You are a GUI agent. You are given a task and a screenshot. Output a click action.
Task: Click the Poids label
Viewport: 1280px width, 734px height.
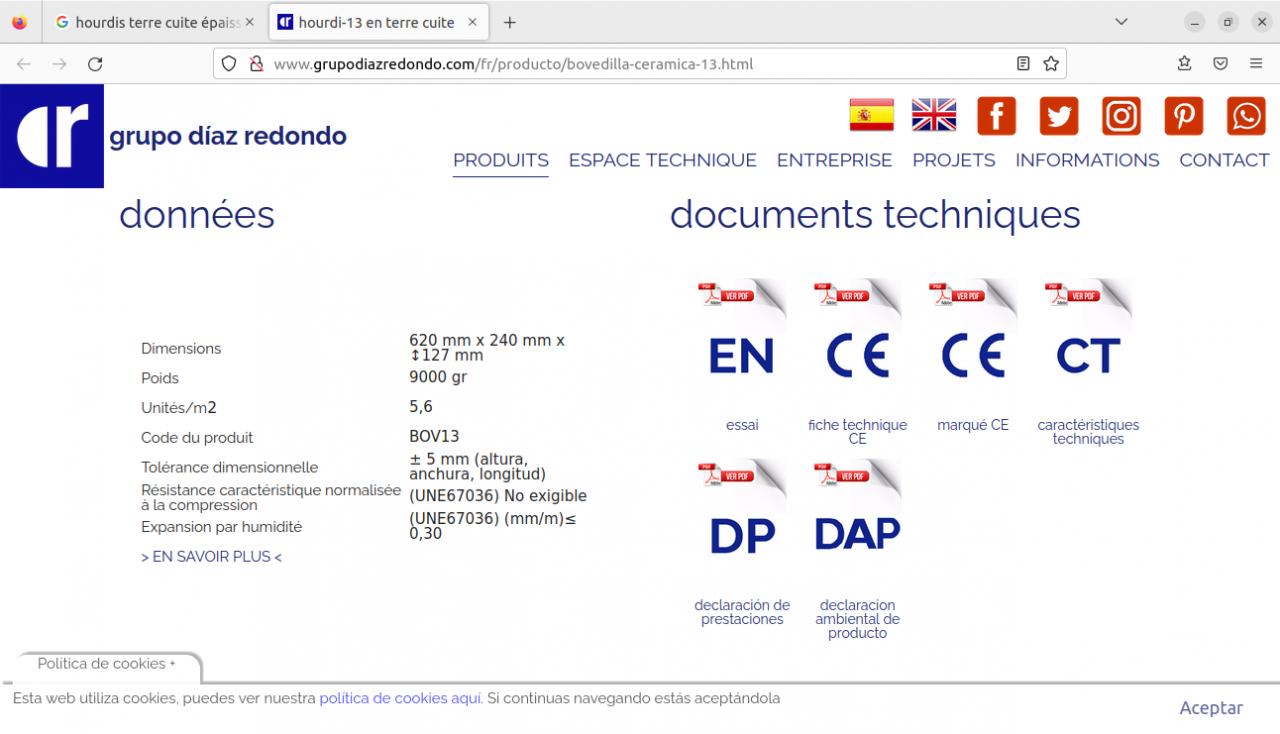point(160,378)
